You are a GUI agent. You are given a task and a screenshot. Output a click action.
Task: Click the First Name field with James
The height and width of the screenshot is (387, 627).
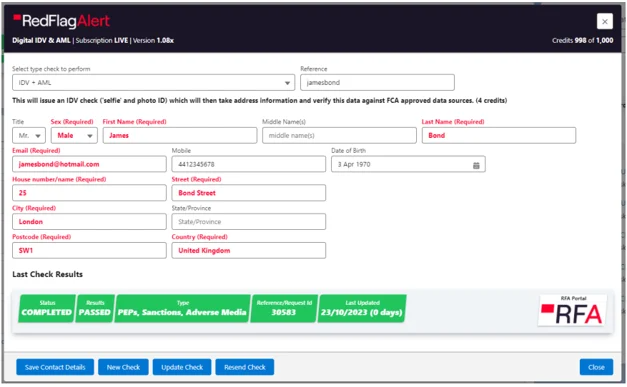(x=180, y=136)
